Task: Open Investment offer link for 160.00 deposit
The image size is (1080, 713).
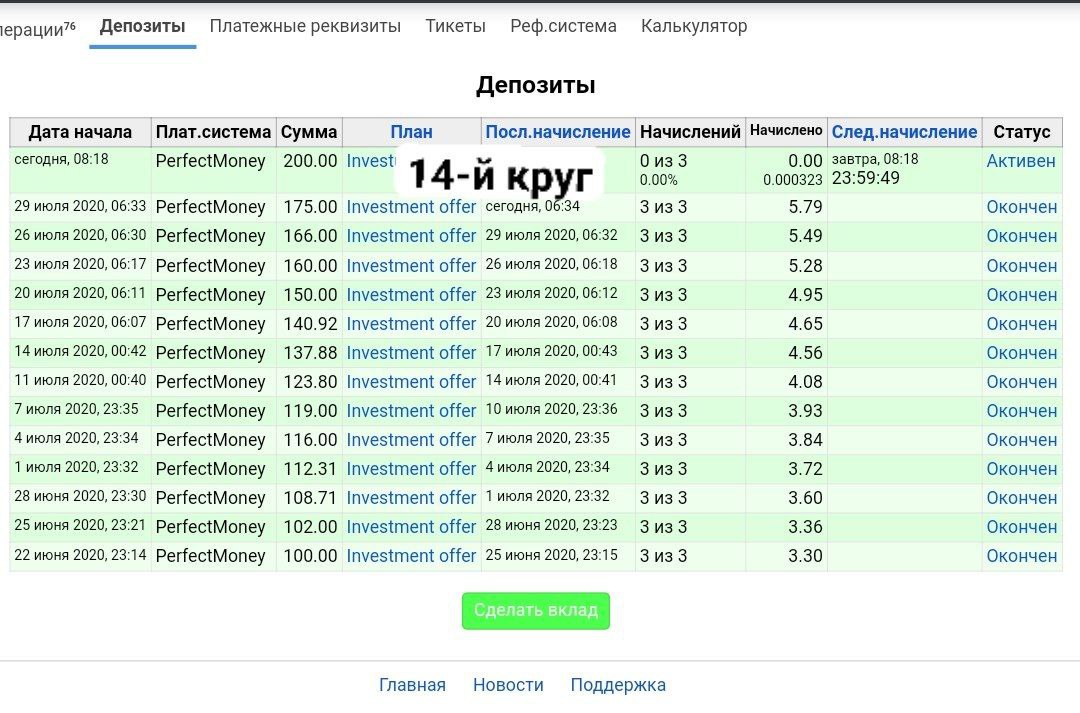Action: [x=411, y=265]
